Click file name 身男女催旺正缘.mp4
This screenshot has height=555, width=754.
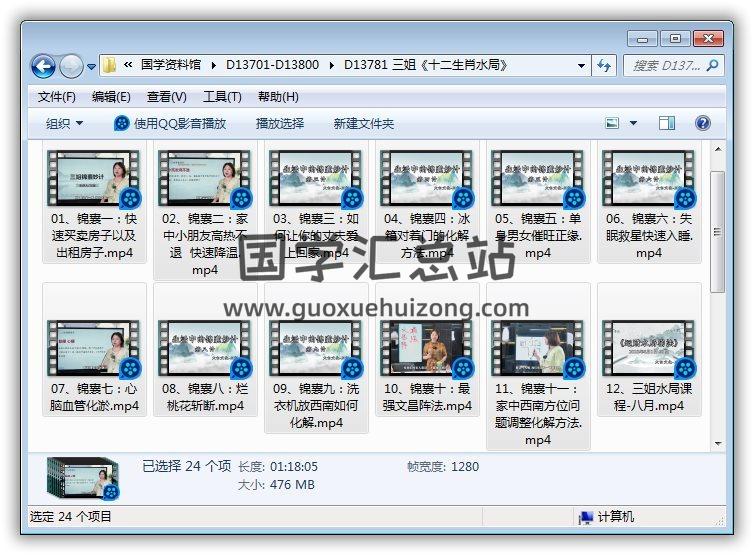[x=538, y=244]
